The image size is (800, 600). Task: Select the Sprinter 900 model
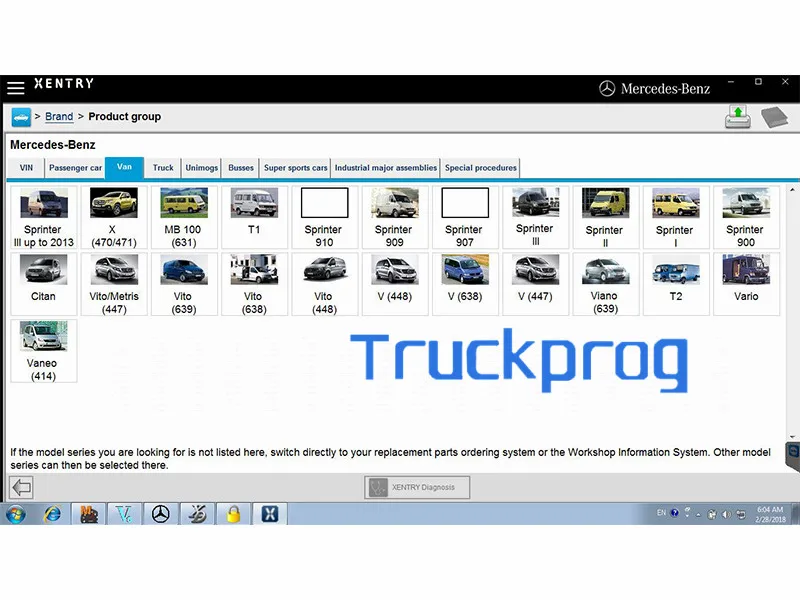(x=746, y=217)
